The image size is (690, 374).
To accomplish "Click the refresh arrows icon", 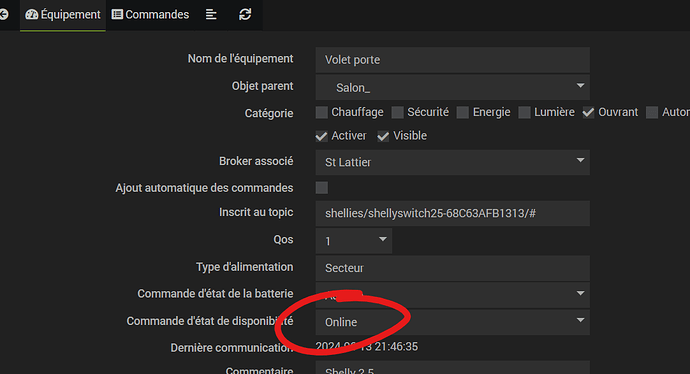I will click(x=245, y=15).
